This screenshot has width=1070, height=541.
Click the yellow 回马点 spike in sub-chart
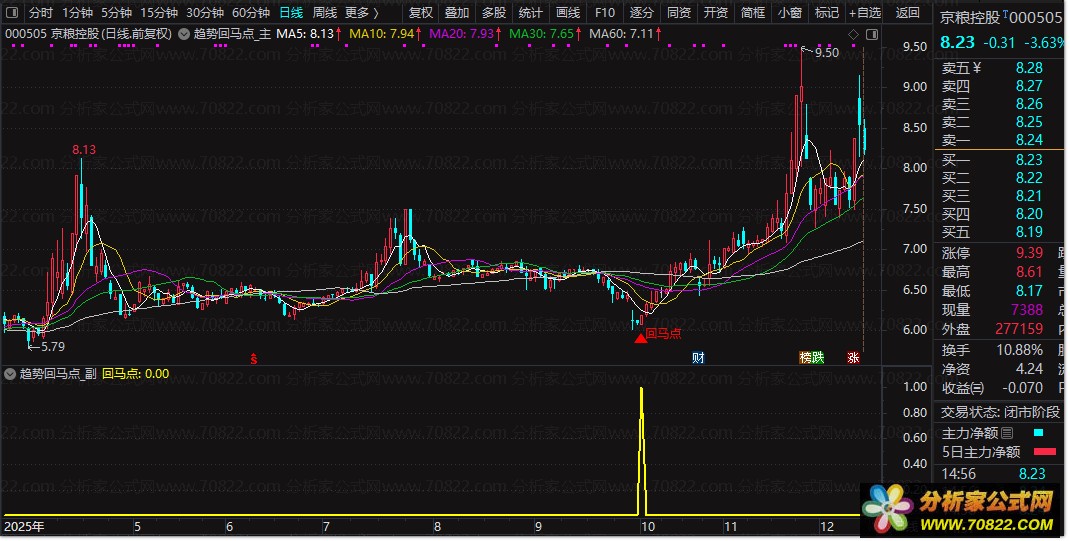[641, 450]
